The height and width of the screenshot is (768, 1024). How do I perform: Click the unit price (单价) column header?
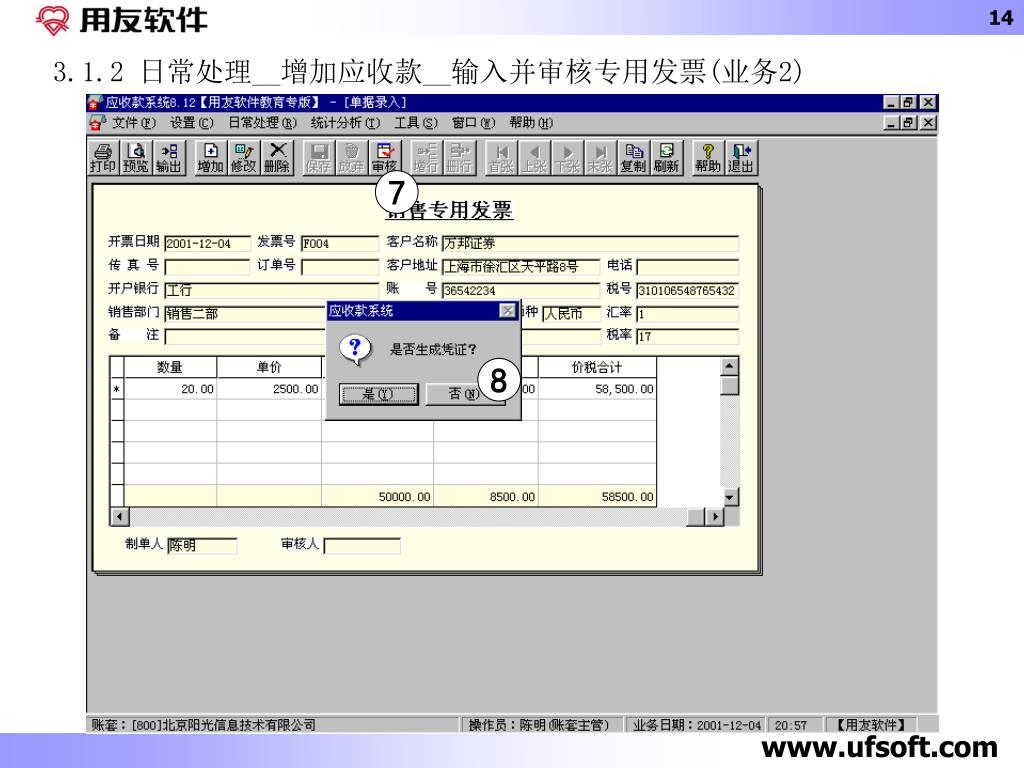269,367
